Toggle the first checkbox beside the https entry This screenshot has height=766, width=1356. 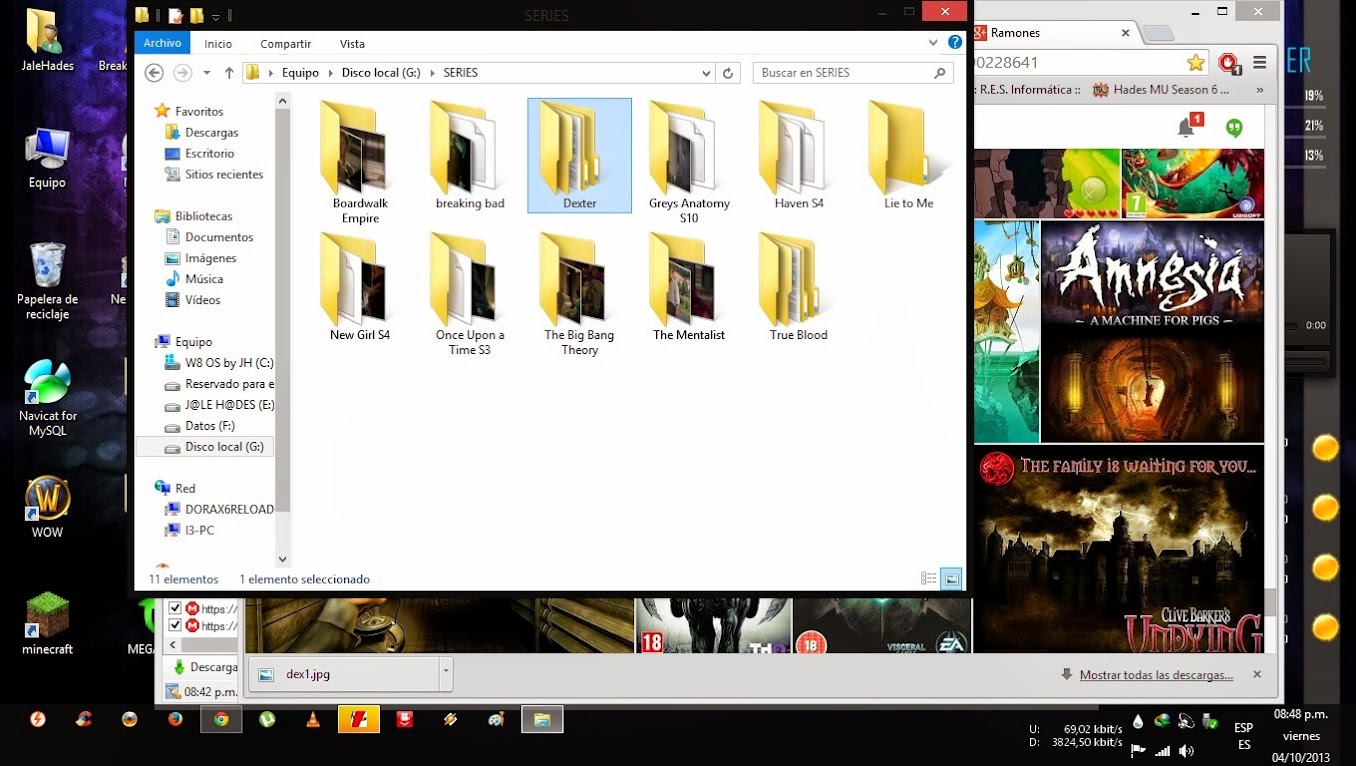(x=175, y=608)
